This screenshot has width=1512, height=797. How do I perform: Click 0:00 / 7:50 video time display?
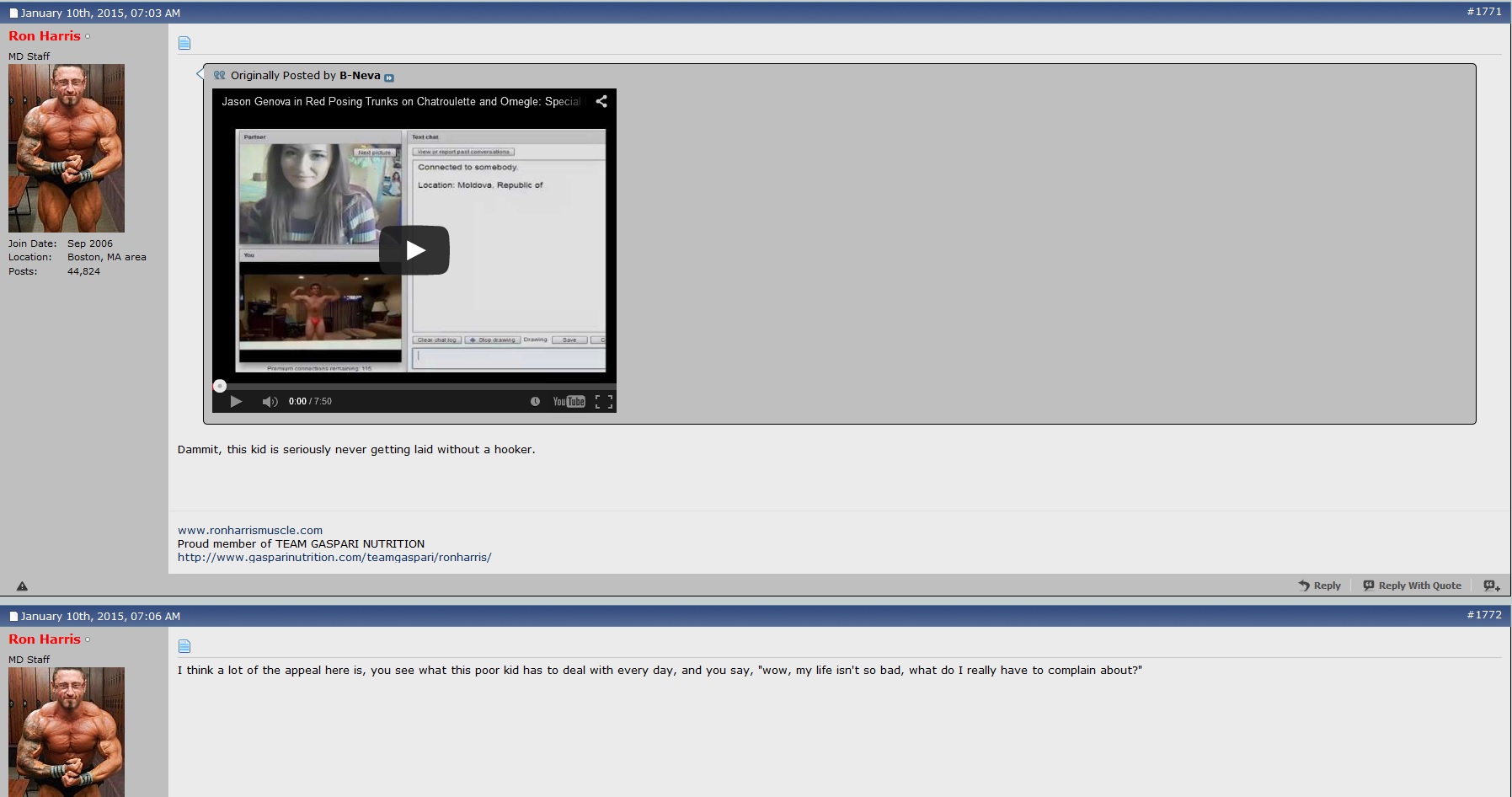(x=310, y=401)
